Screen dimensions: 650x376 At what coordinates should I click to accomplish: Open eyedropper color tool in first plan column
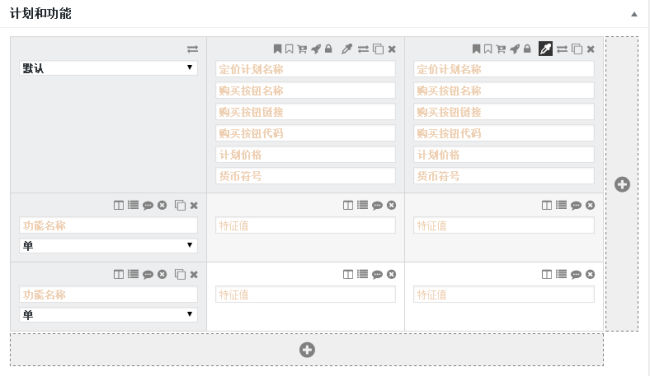tap(347, 49)
